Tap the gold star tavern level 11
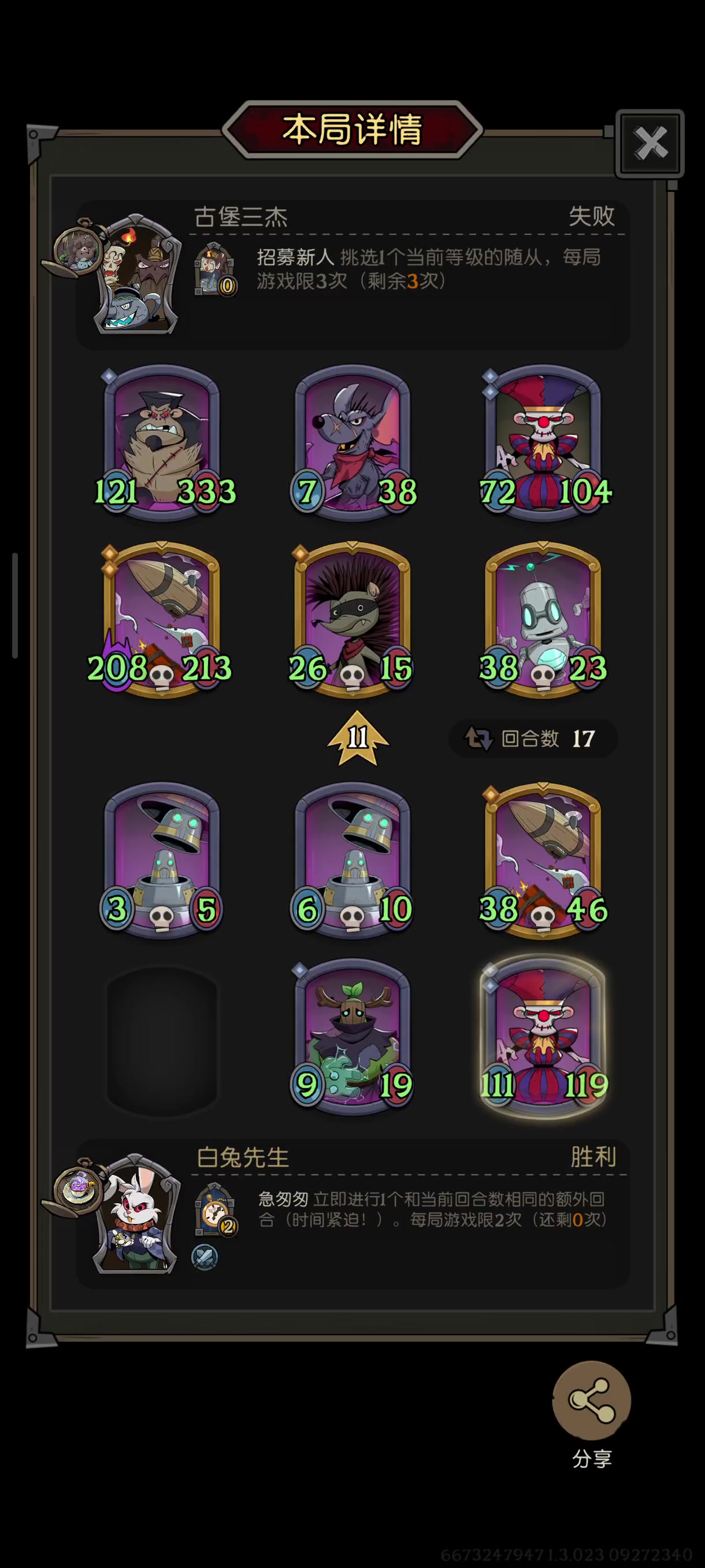The image size is (705, 1568). [358, 738]
